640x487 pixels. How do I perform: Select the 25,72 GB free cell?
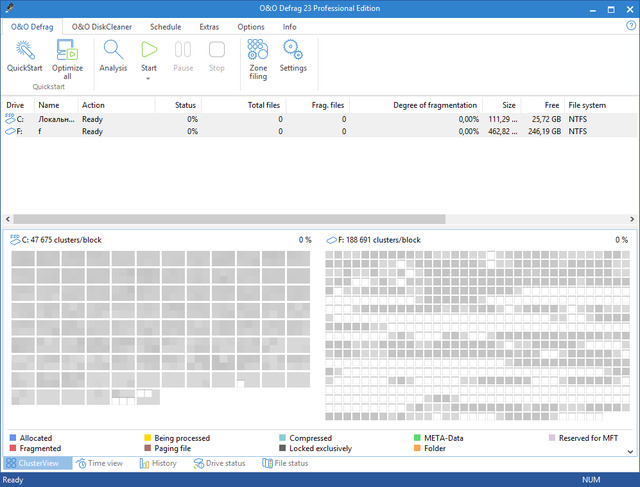(x=546, y=119)
